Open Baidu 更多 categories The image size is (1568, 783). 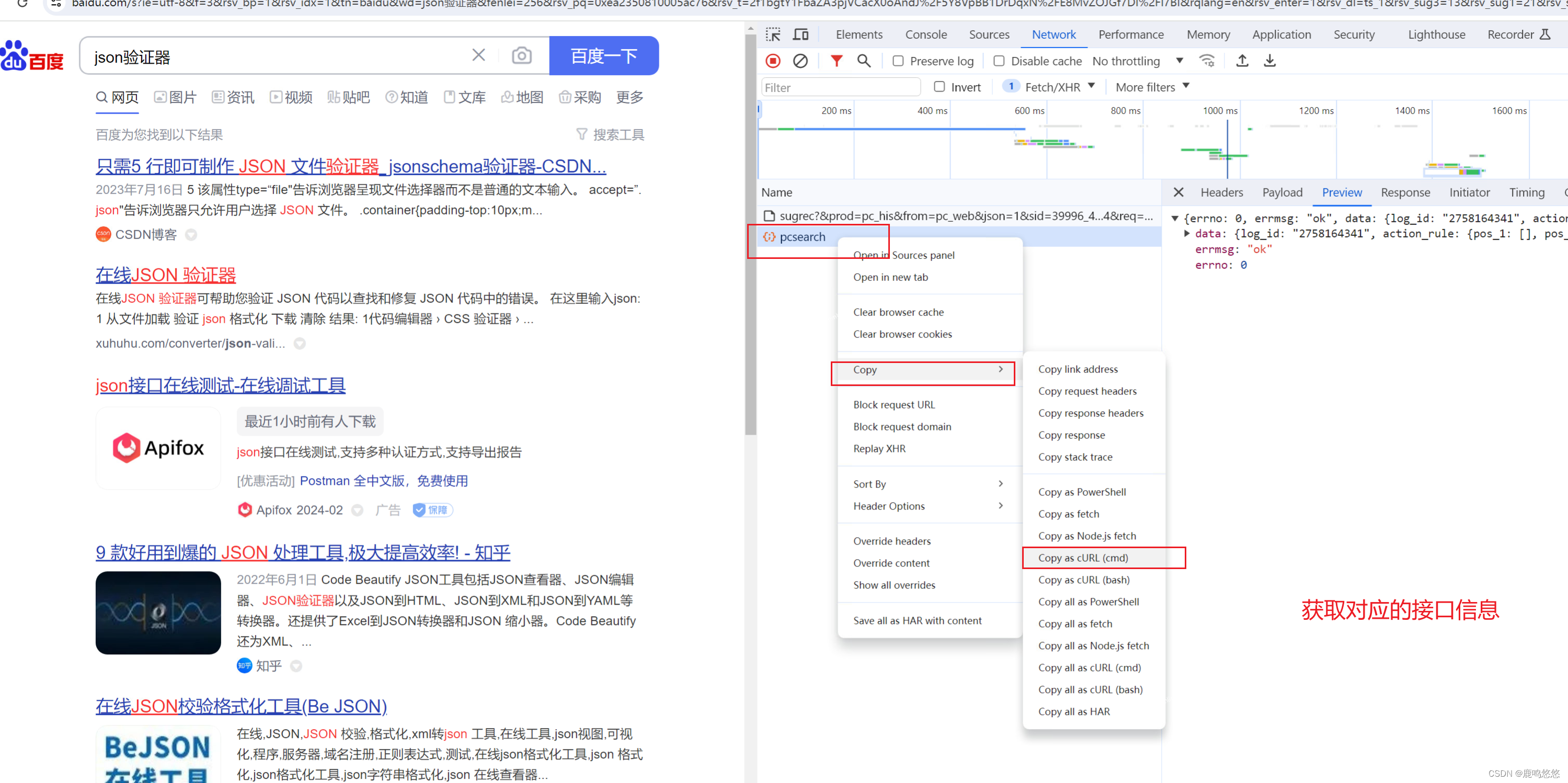click(x=630, y=97)
